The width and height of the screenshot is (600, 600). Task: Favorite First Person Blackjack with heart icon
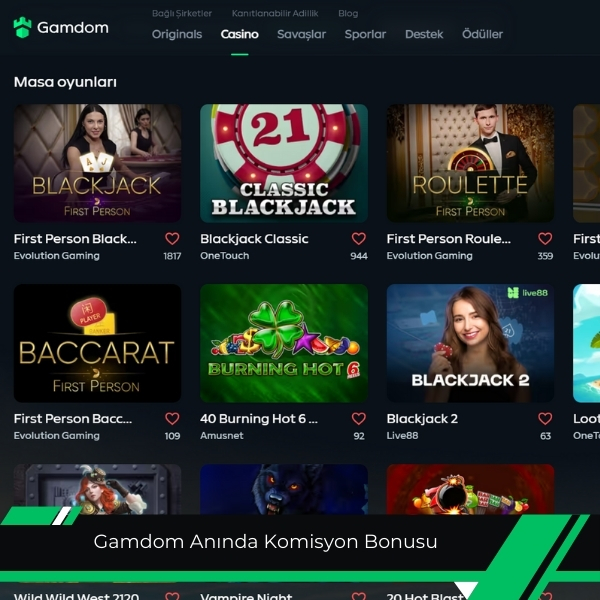coord(172,239)
